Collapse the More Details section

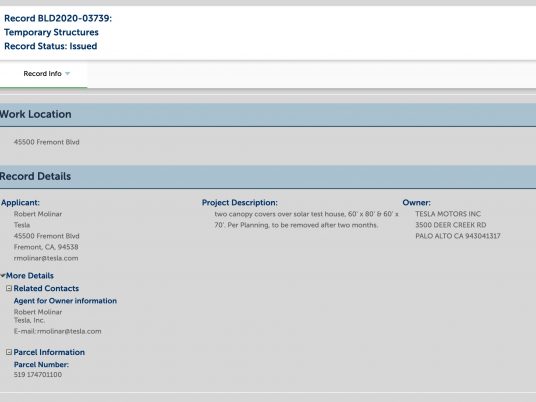[x=3, y=276]
